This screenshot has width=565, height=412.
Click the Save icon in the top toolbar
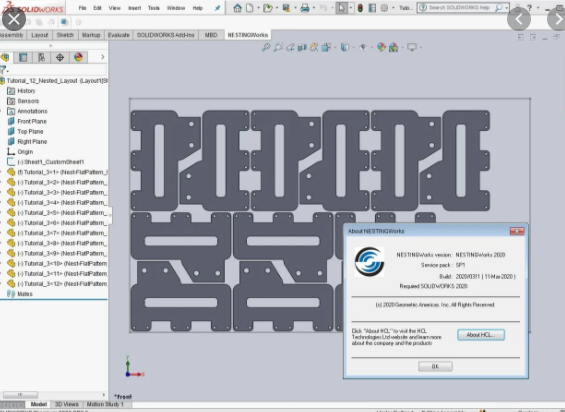coord(286,8)
